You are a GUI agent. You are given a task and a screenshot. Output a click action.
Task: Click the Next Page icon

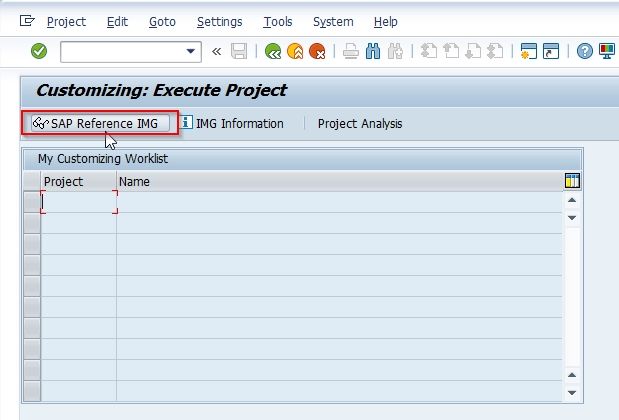(473, 51)
